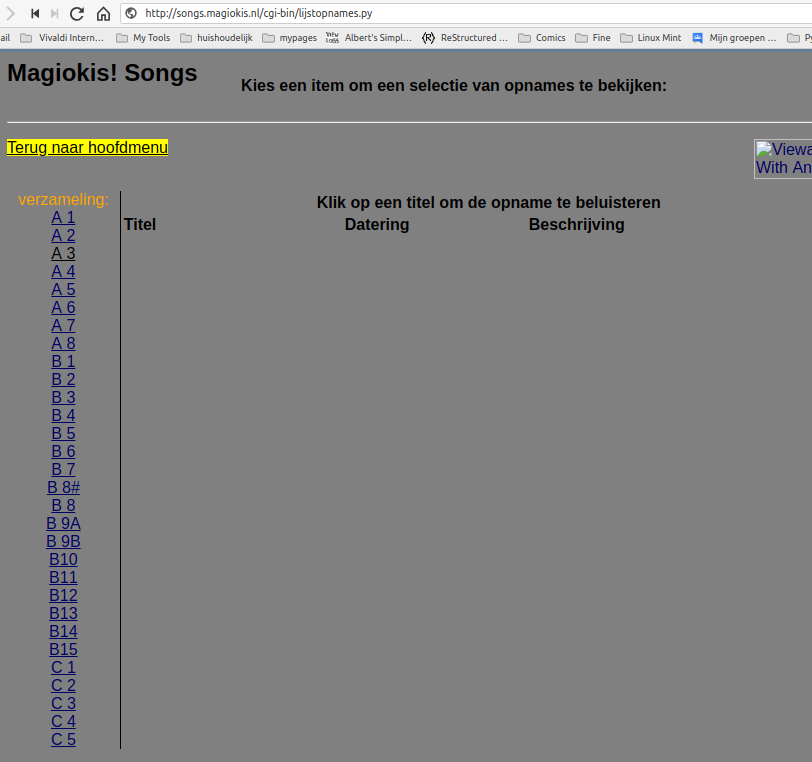Open collection C 2
Image resolution: width=812 pixels, height=762 pixels.
click(63, 685)
